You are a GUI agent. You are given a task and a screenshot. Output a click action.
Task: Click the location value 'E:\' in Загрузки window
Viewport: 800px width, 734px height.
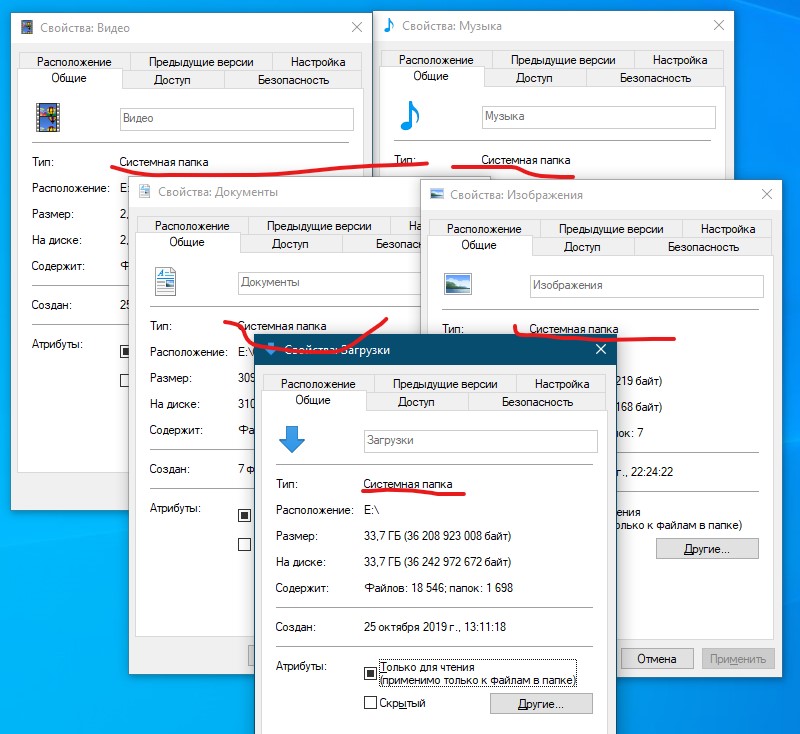coord(371,510)
